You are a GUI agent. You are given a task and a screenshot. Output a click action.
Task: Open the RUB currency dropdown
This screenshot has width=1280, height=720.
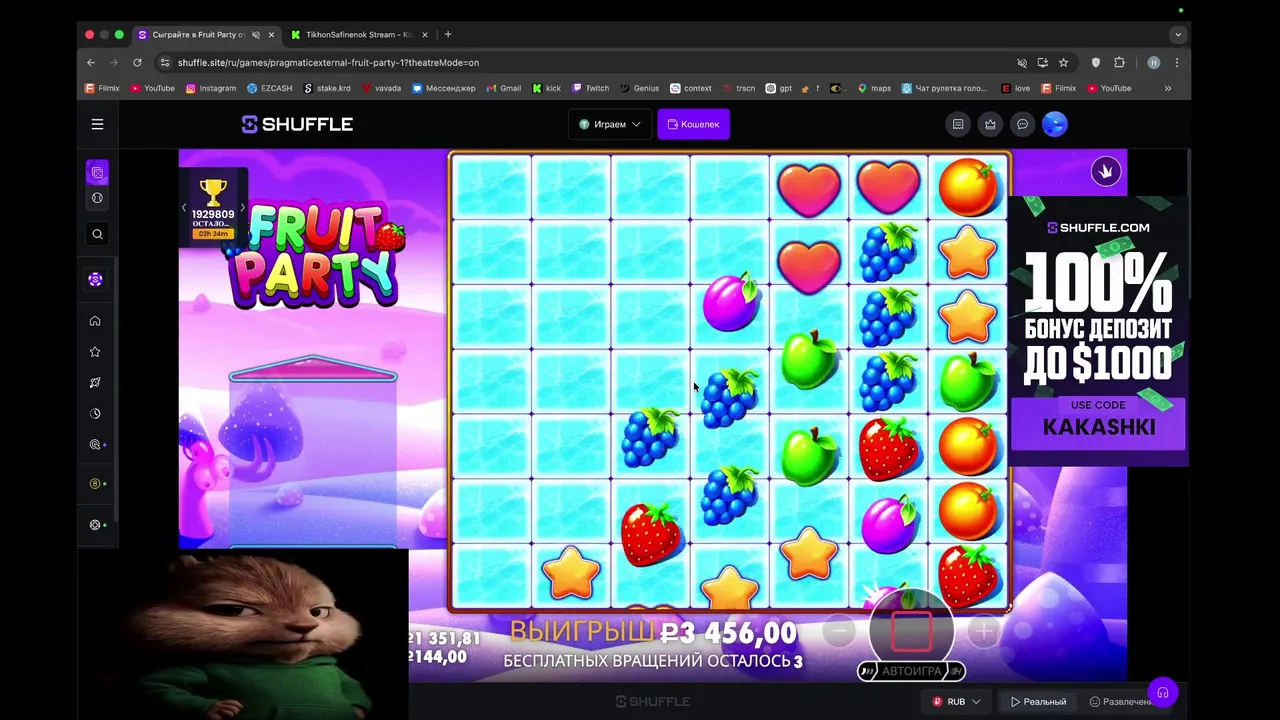[x=956, y=702]
